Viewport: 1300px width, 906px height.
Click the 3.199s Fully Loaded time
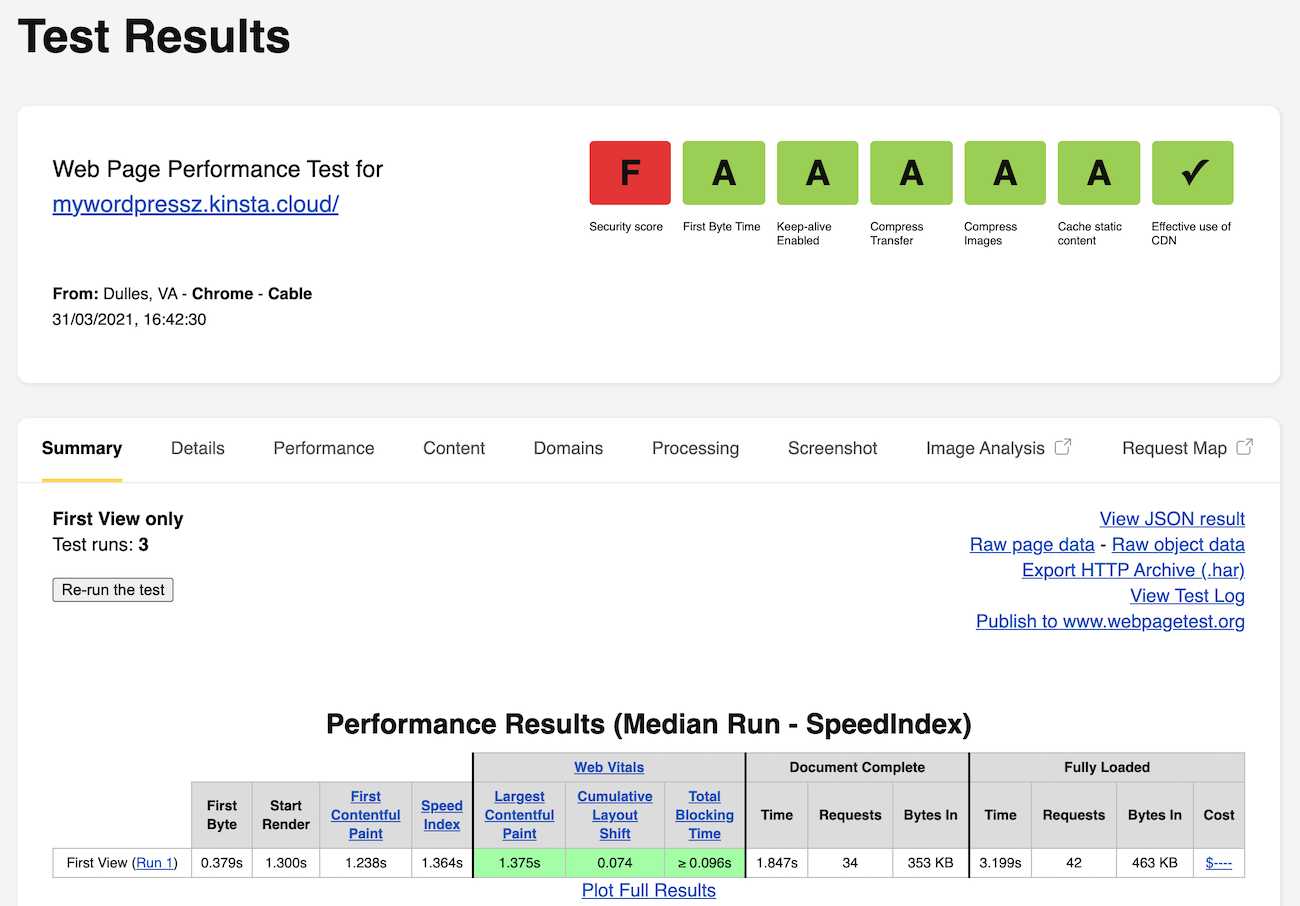pyautogui.click(x=1001, y=863)
